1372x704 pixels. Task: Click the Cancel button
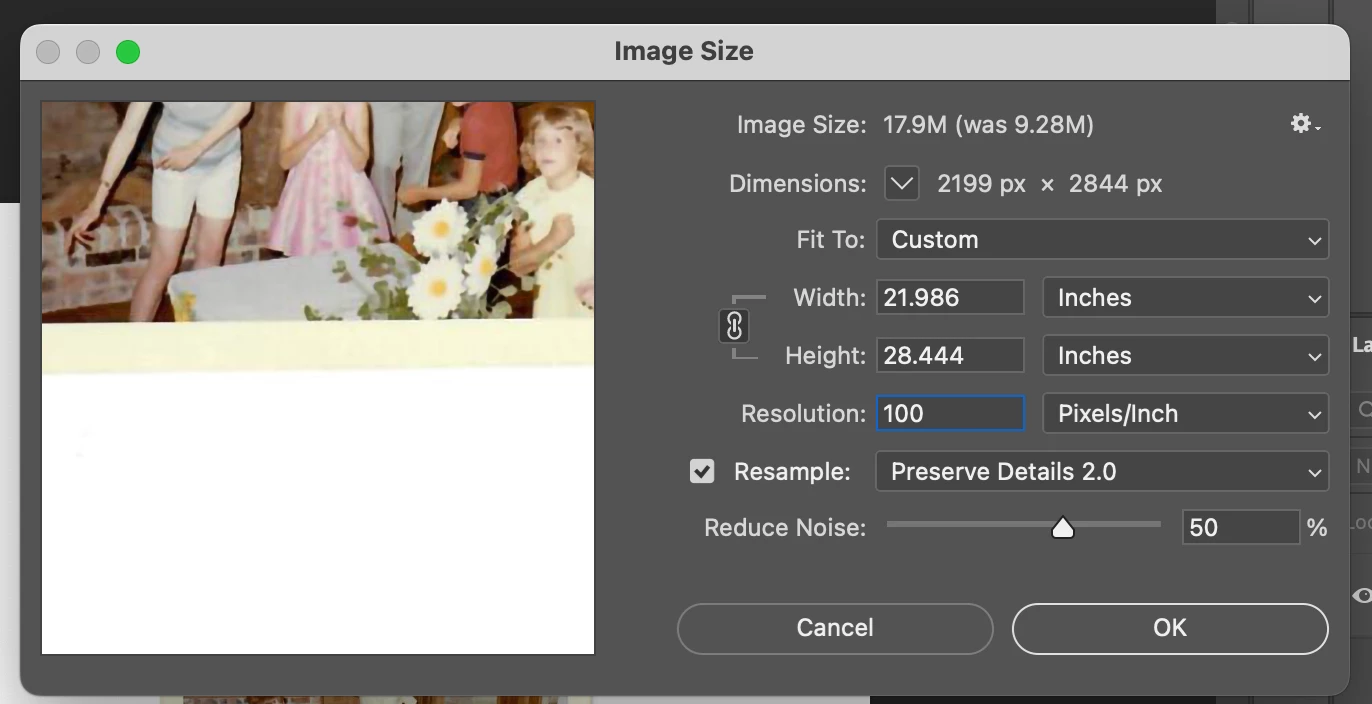click(x=835, y=628)
